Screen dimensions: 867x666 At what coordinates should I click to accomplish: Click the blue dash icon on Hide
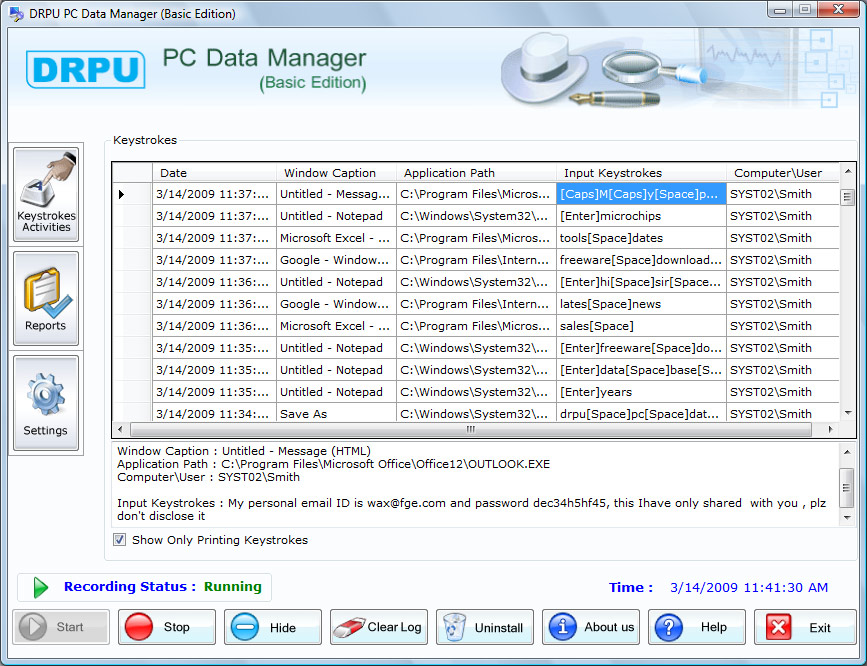coord(245,627)
